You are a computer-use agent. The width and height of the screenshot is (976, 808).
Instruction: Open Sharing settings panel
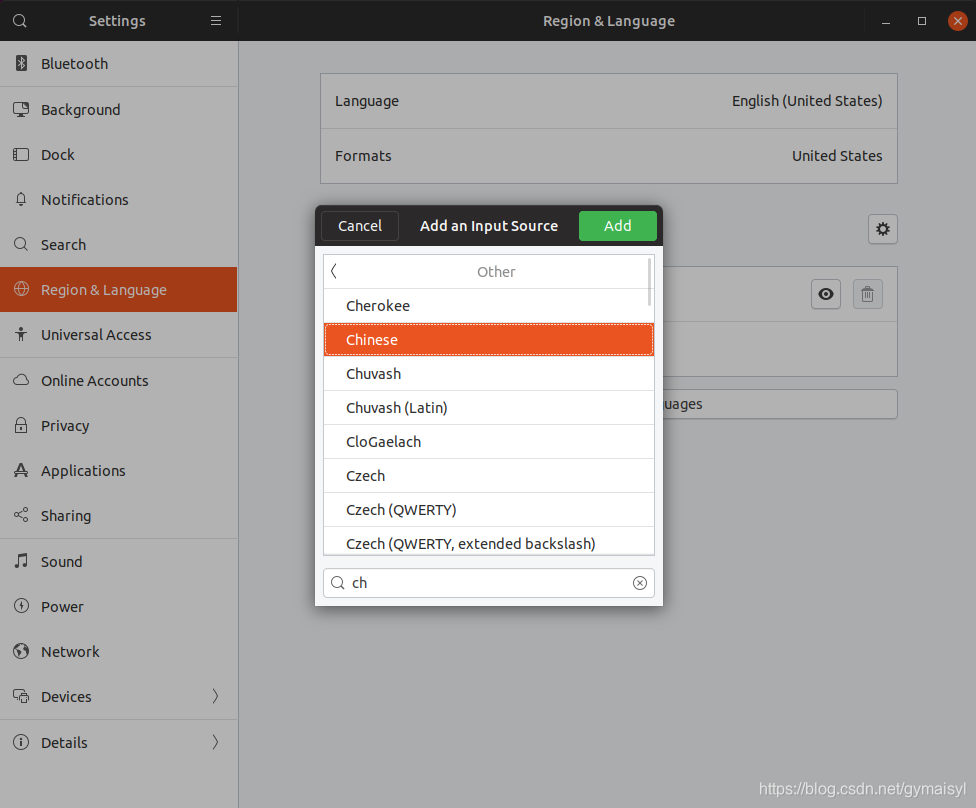pos(119,515)
